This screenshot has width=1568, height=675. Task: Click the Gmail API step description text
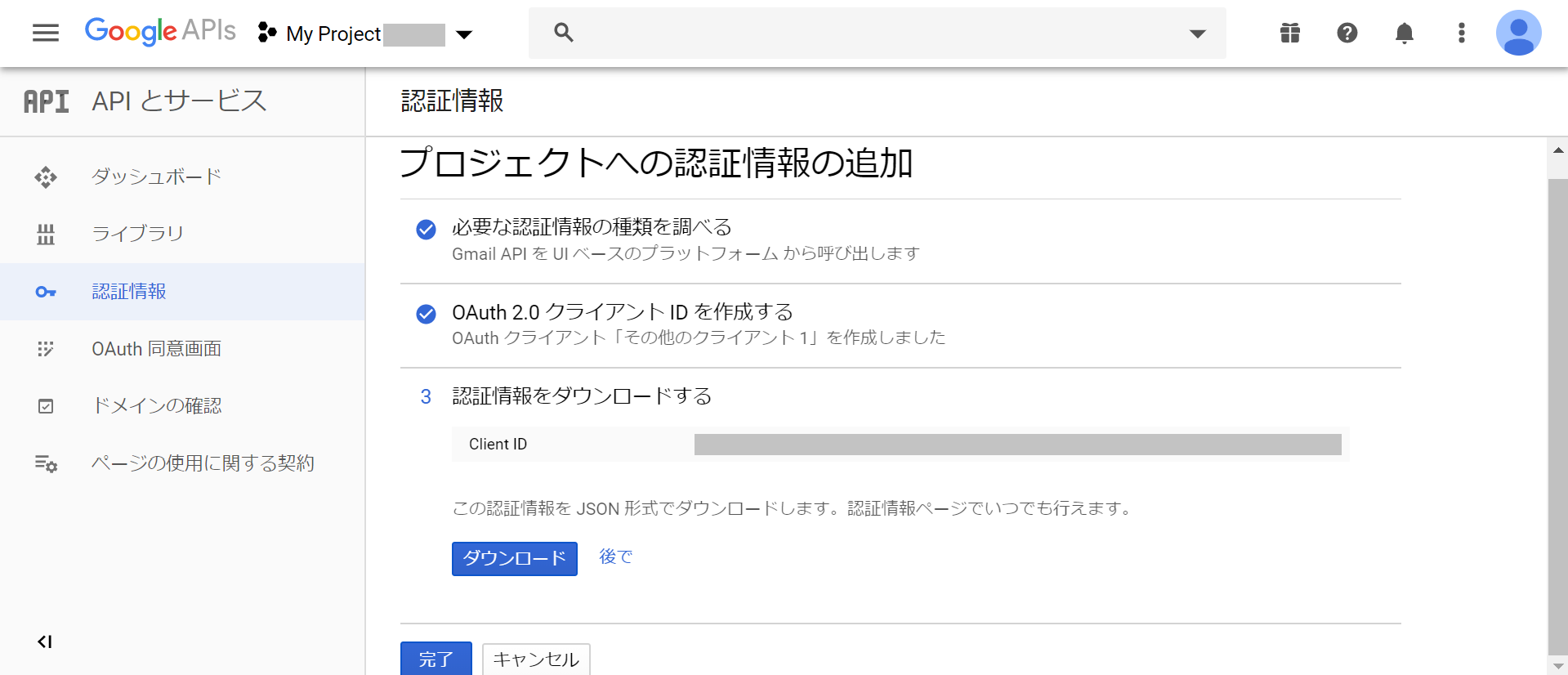pos(686,254)
